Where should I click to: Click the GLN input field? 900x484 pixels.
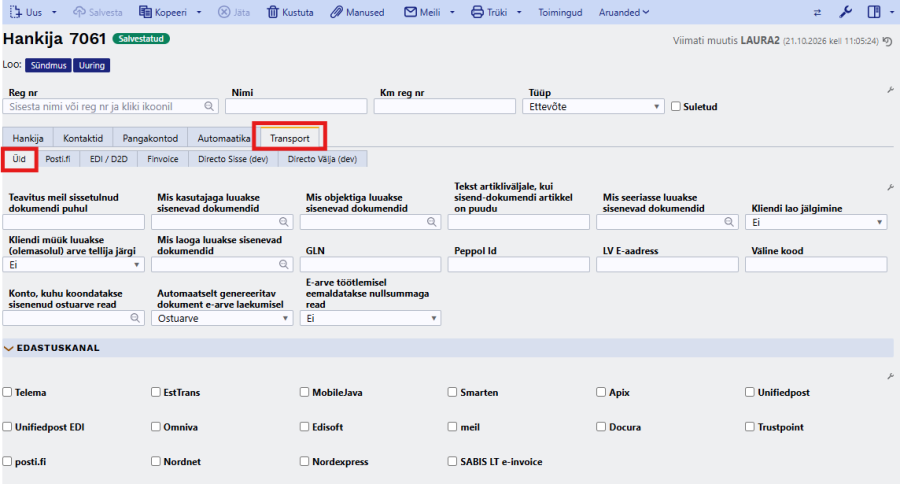coord(370,265)
